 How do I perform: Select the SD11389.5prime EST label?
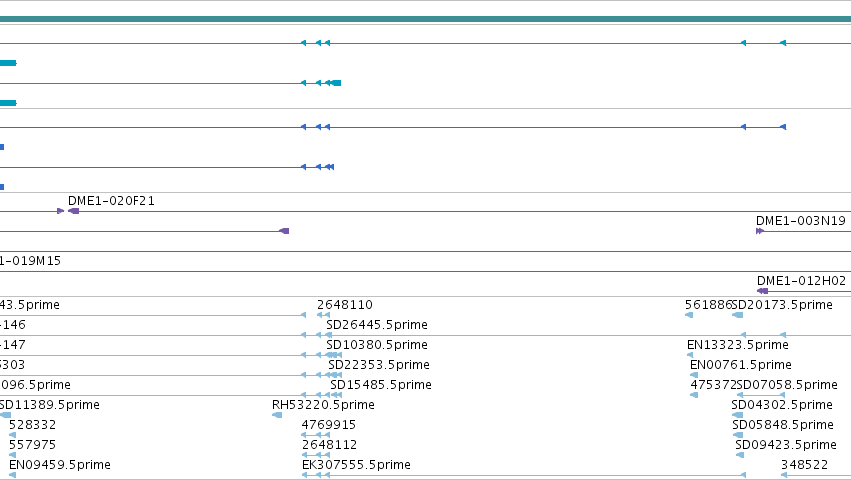[x=49, y=405]
